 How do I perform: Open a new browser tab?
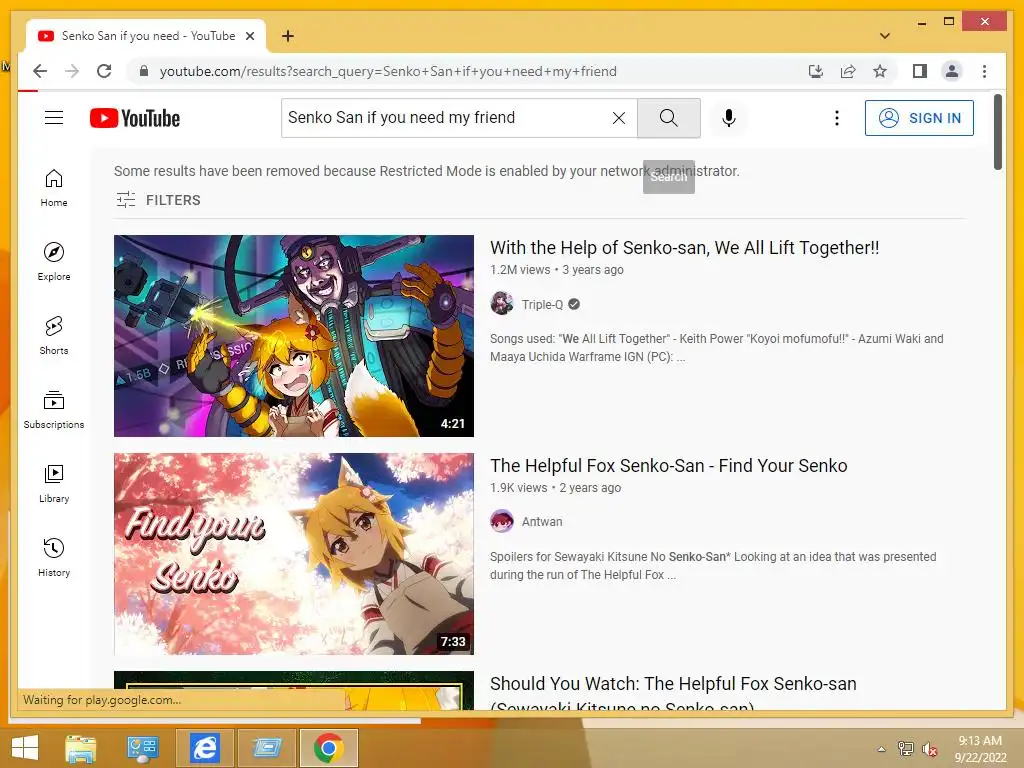point(287,36)
